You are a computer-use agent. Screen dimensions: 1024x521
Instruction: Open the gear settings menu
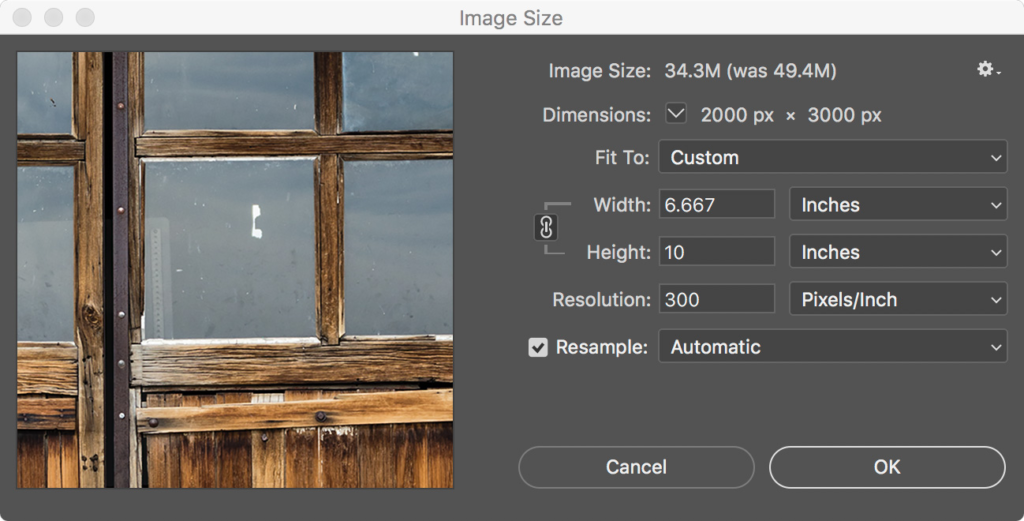988,70
